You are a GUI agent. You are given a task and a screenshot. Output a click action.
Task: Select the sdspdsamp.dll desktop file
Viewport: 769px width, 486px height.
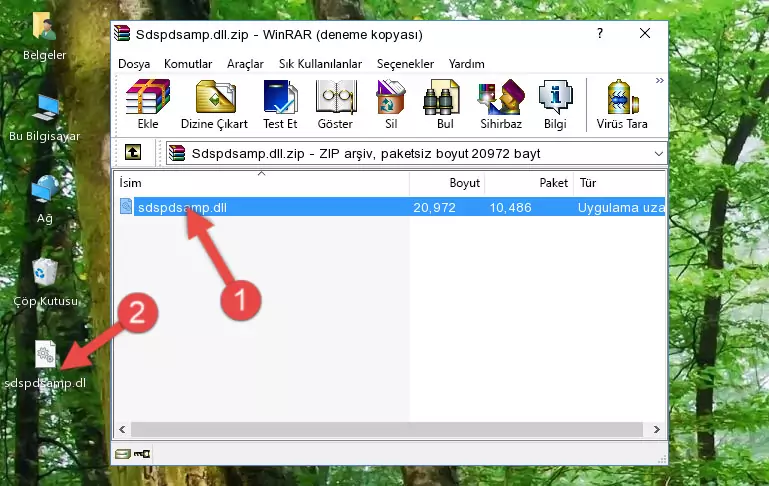point(45,365)
